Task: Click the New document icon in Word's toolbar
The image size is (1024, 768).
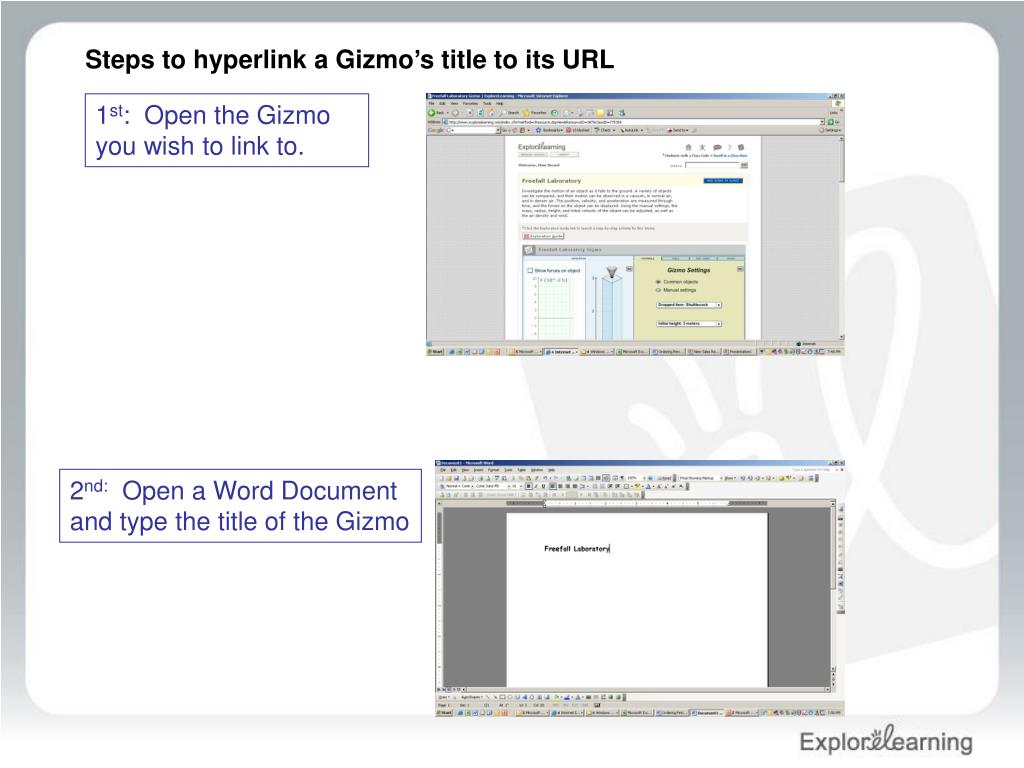Action: (441, 478)
